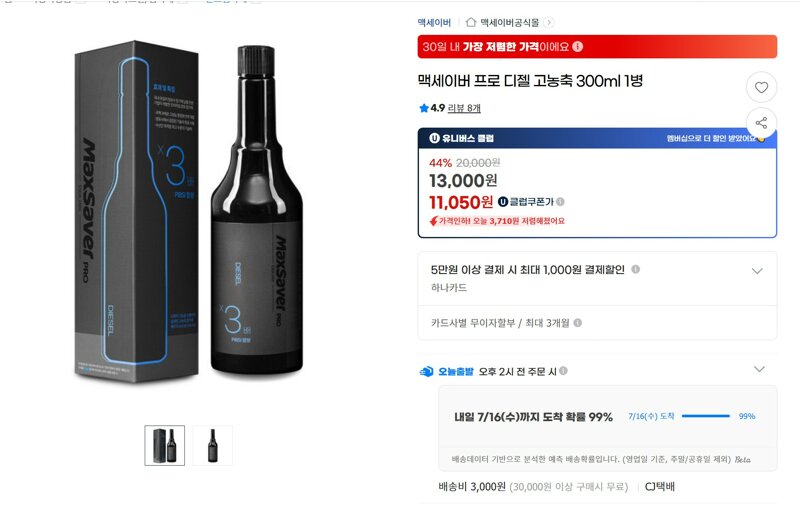Click the 오늘출발 delivery truck icon
This screenshot has width=800, height=507.
tap(427, 372)
